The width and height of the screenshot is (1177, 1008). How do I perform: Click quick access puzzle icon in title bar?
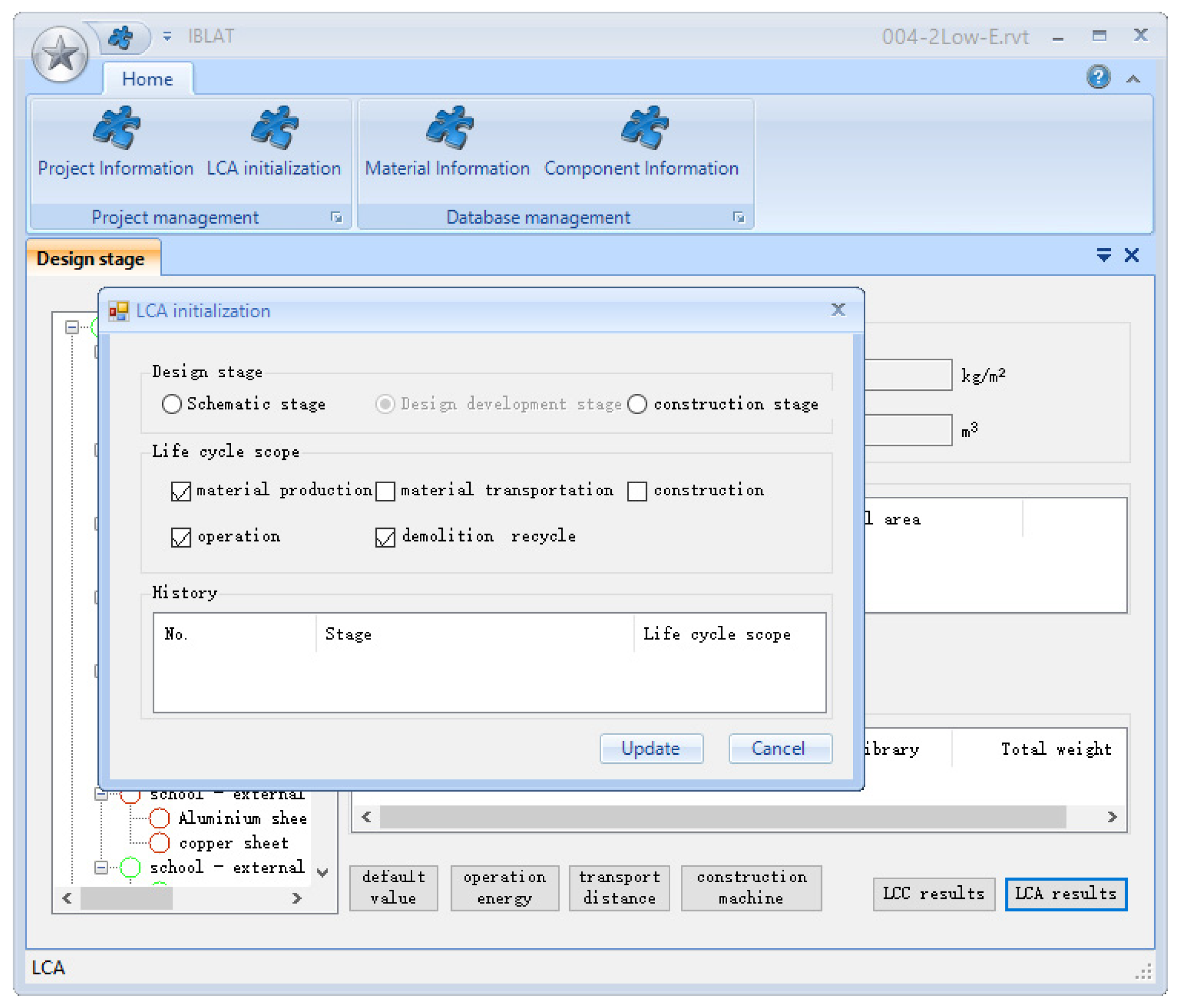[x=121, y=38]
